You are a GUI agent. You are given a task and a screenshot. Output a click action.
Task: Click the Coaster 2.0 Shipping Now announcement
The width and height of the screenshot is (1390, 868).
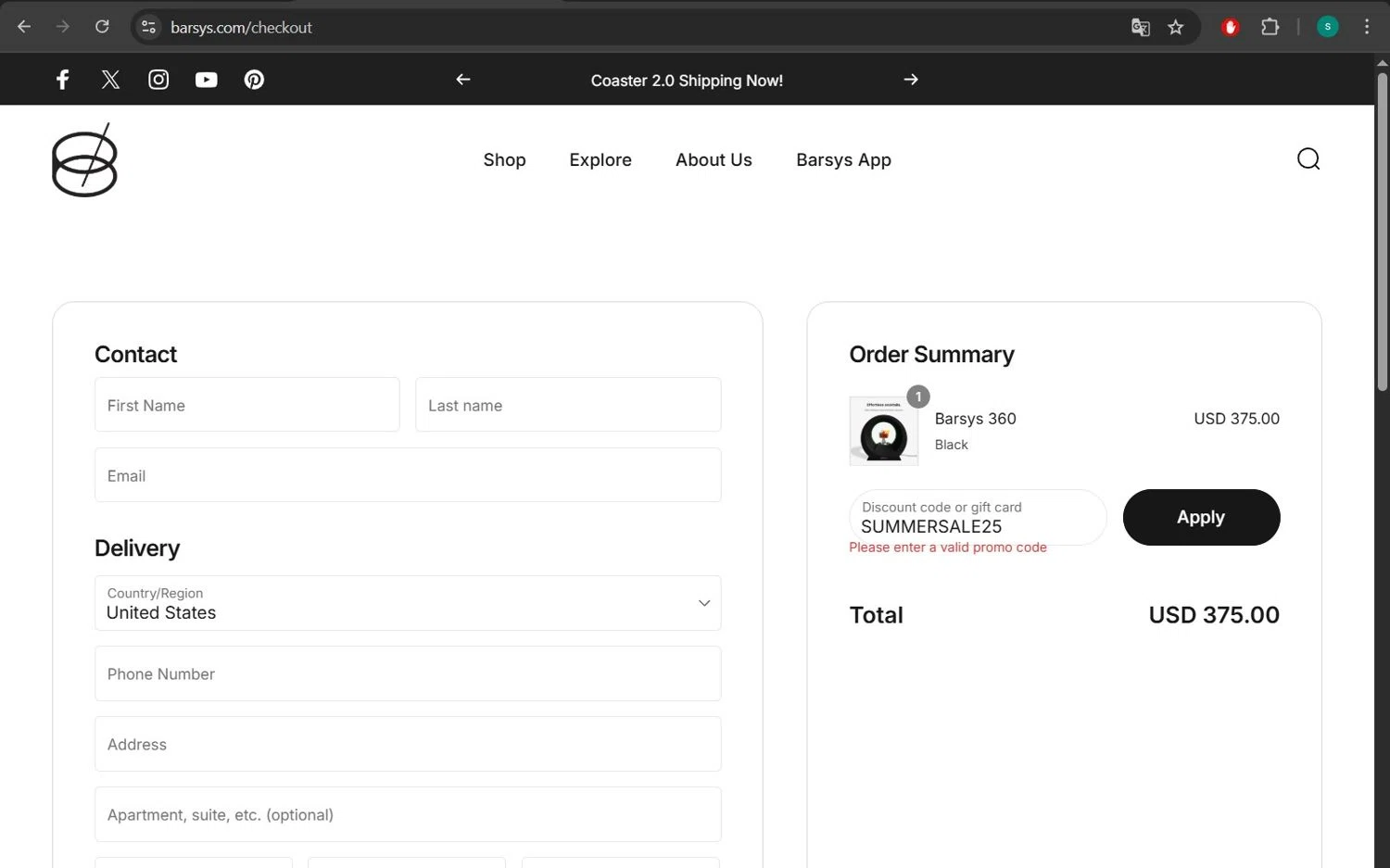click(x=687, y=81)
